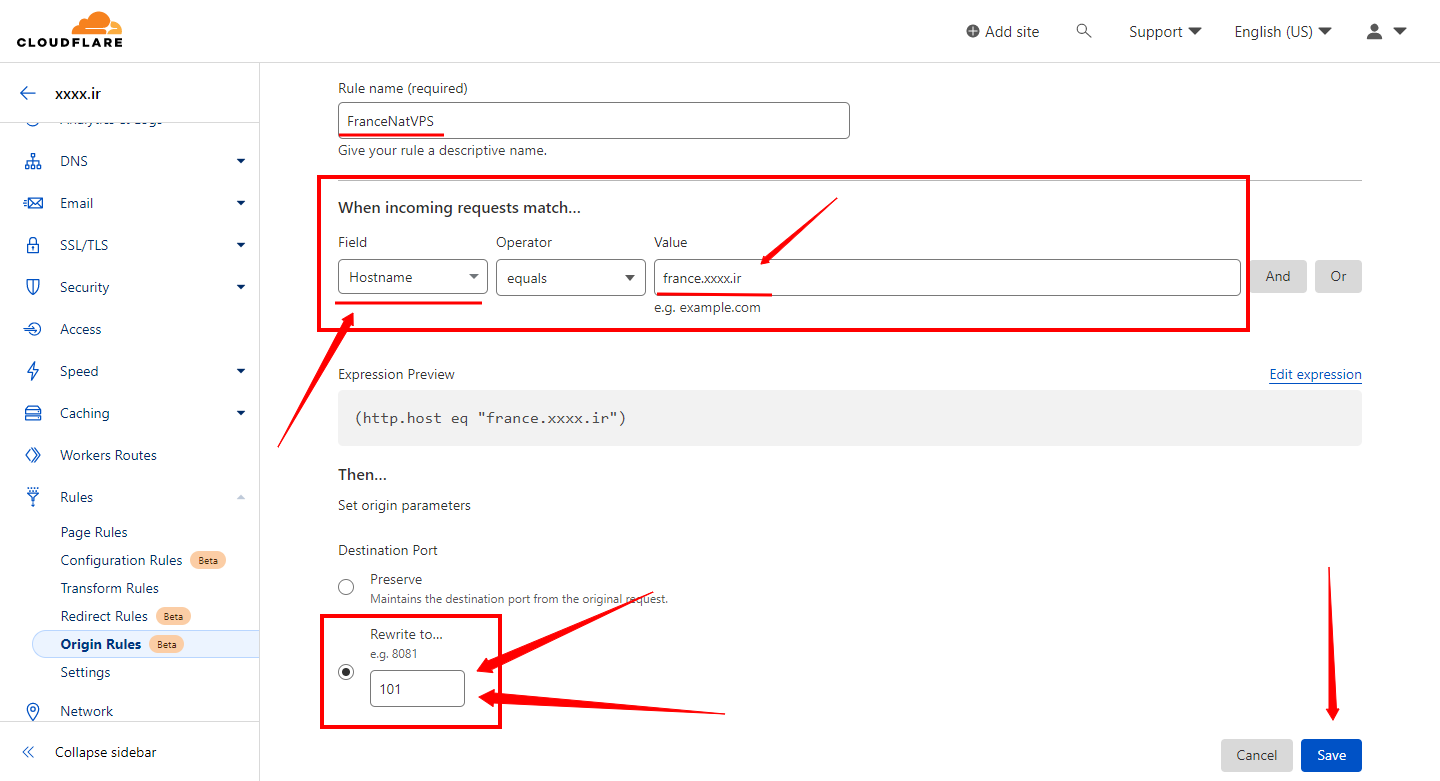Click the Expression Preview code box
The width and height of the screenshot is (1440, 781).
coord(850,418)
